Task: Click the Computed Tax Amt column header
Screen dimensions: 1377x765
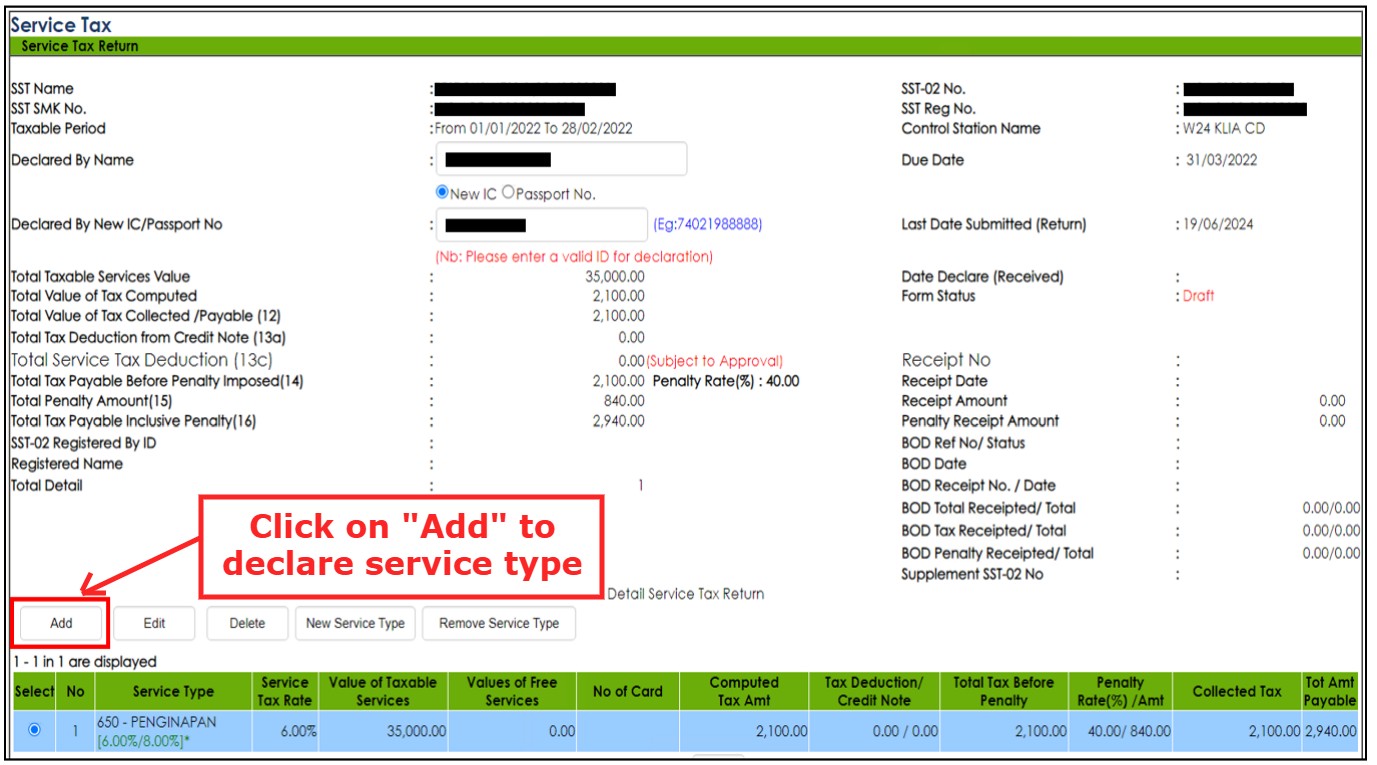Action: pyautogui.click(x=743, y=691)
